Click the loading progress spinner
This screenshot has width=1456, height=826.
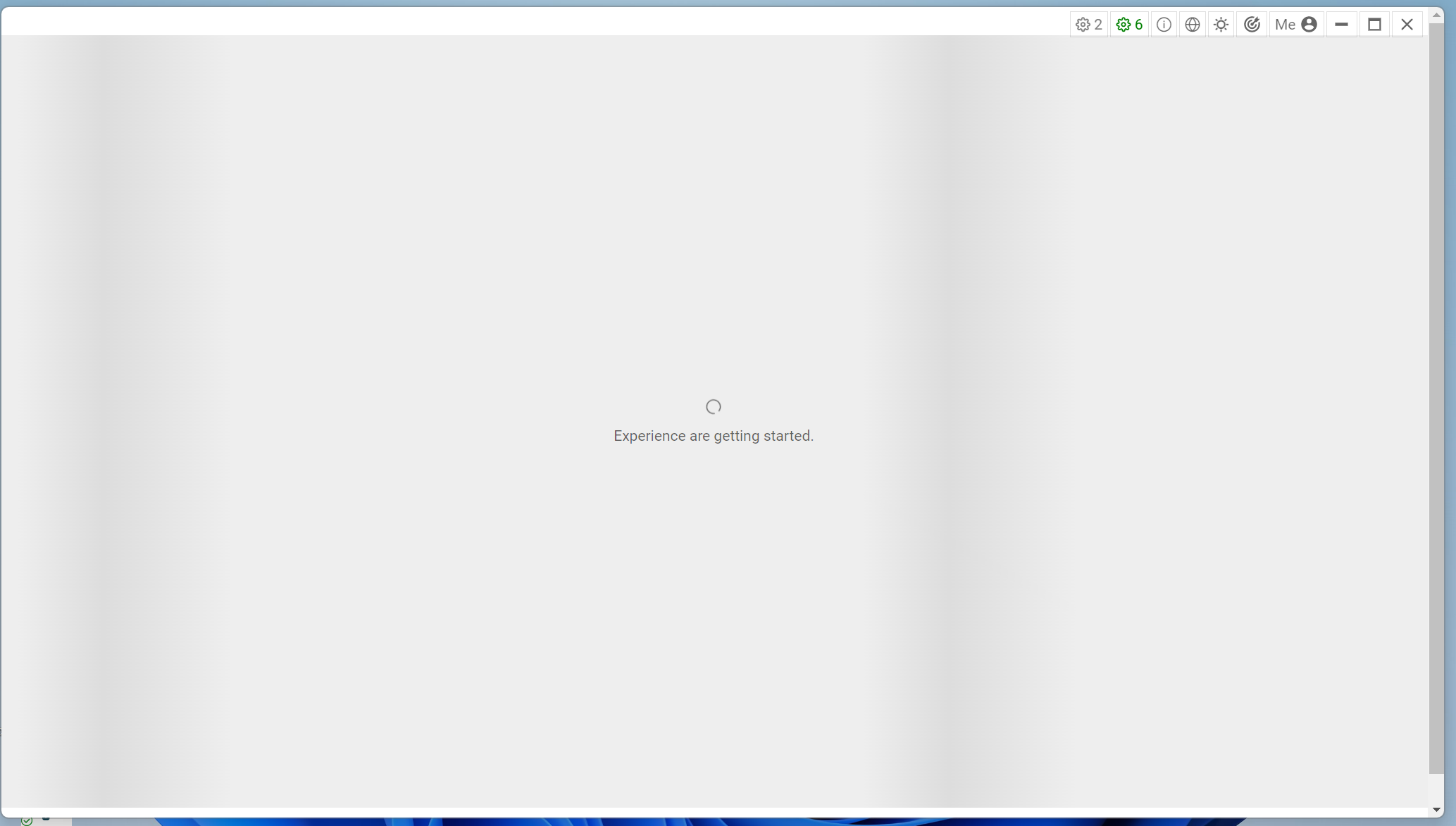pyautogui.click(x=713, y=406)
